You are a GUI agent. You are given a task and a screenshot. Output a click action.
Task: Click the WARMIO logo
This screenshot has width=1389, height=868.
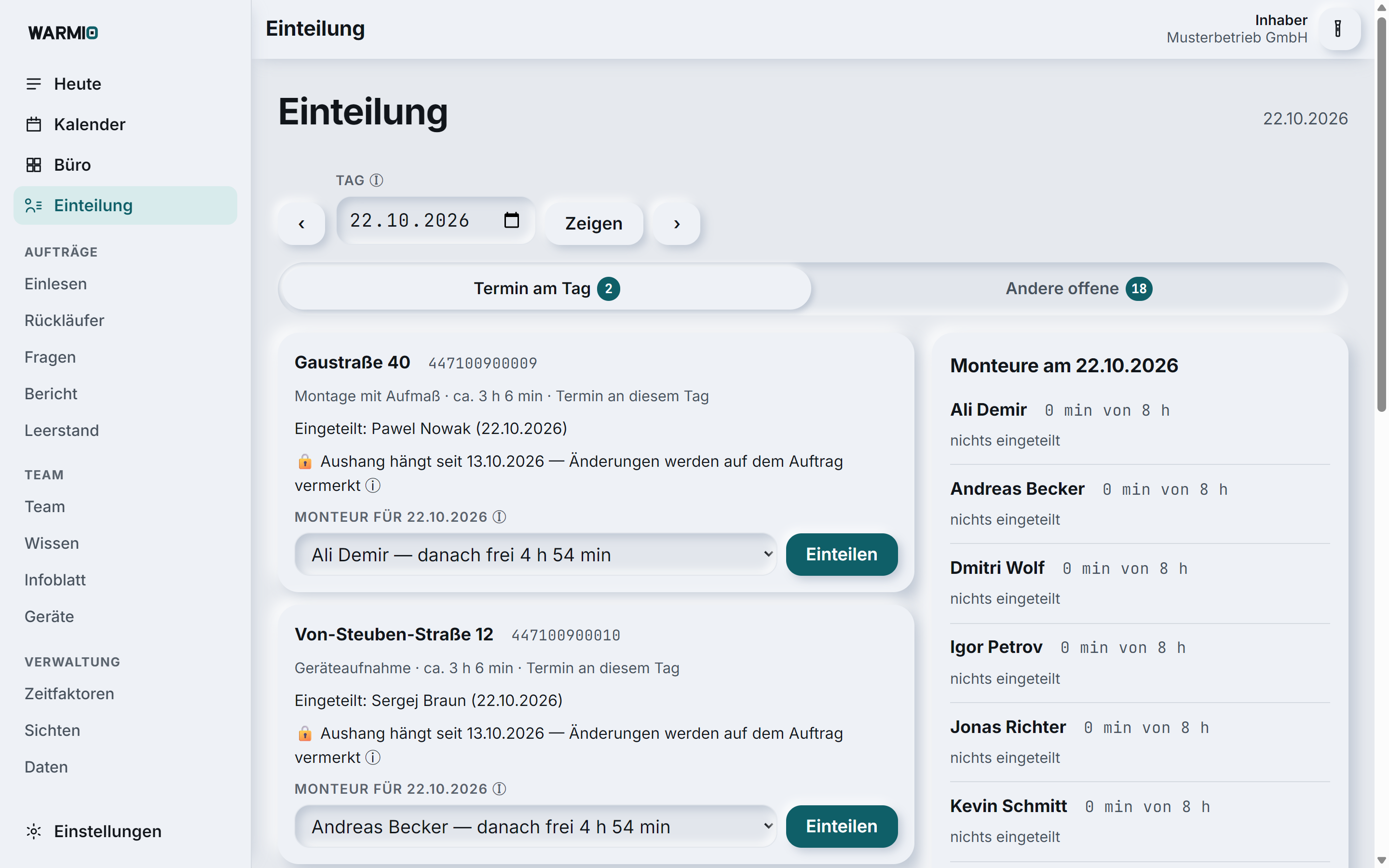point(63,33)
